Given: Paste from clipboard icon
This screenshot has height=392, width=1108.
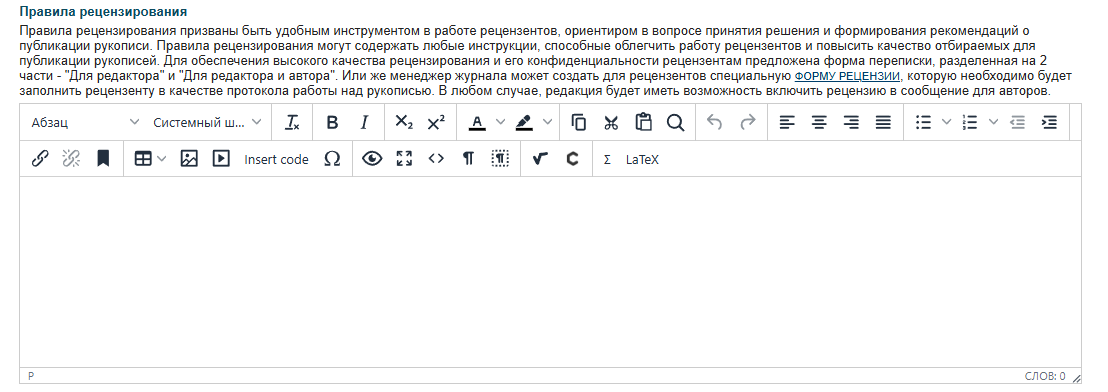Looking at the screenshot, I should [643, 123].
